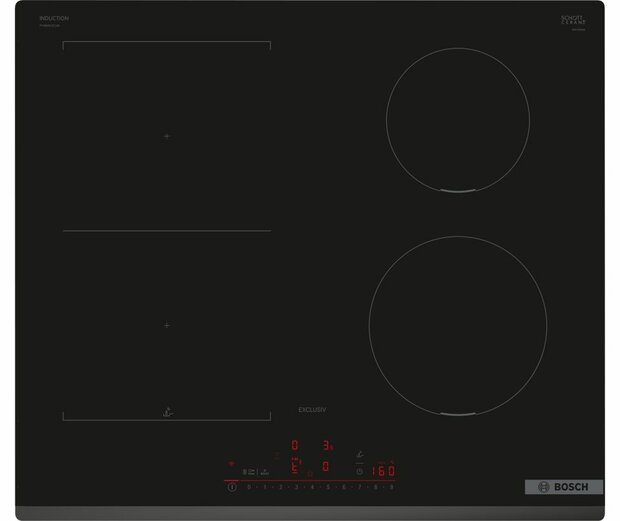620x521 pixels.
Task: Tap the cross mark in the lower-left zone
Action: 167,325
